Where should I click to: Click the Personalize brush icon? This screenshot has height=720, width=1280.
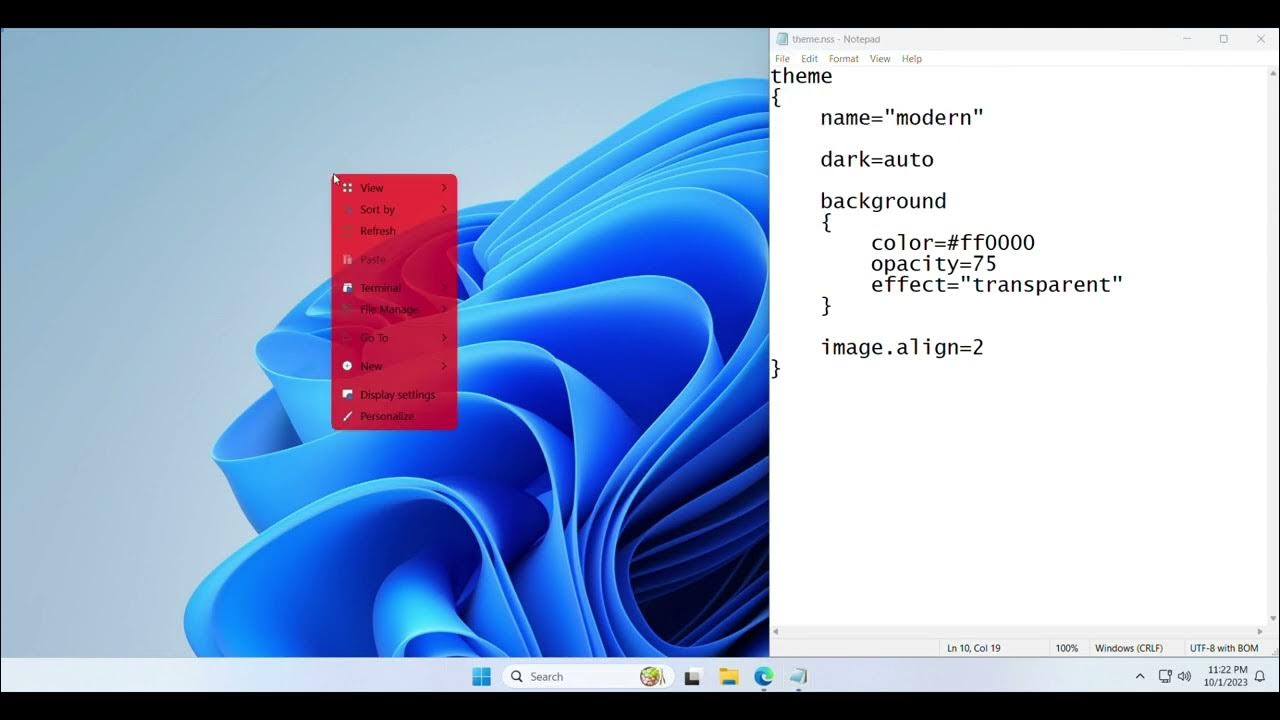[347, 416]
